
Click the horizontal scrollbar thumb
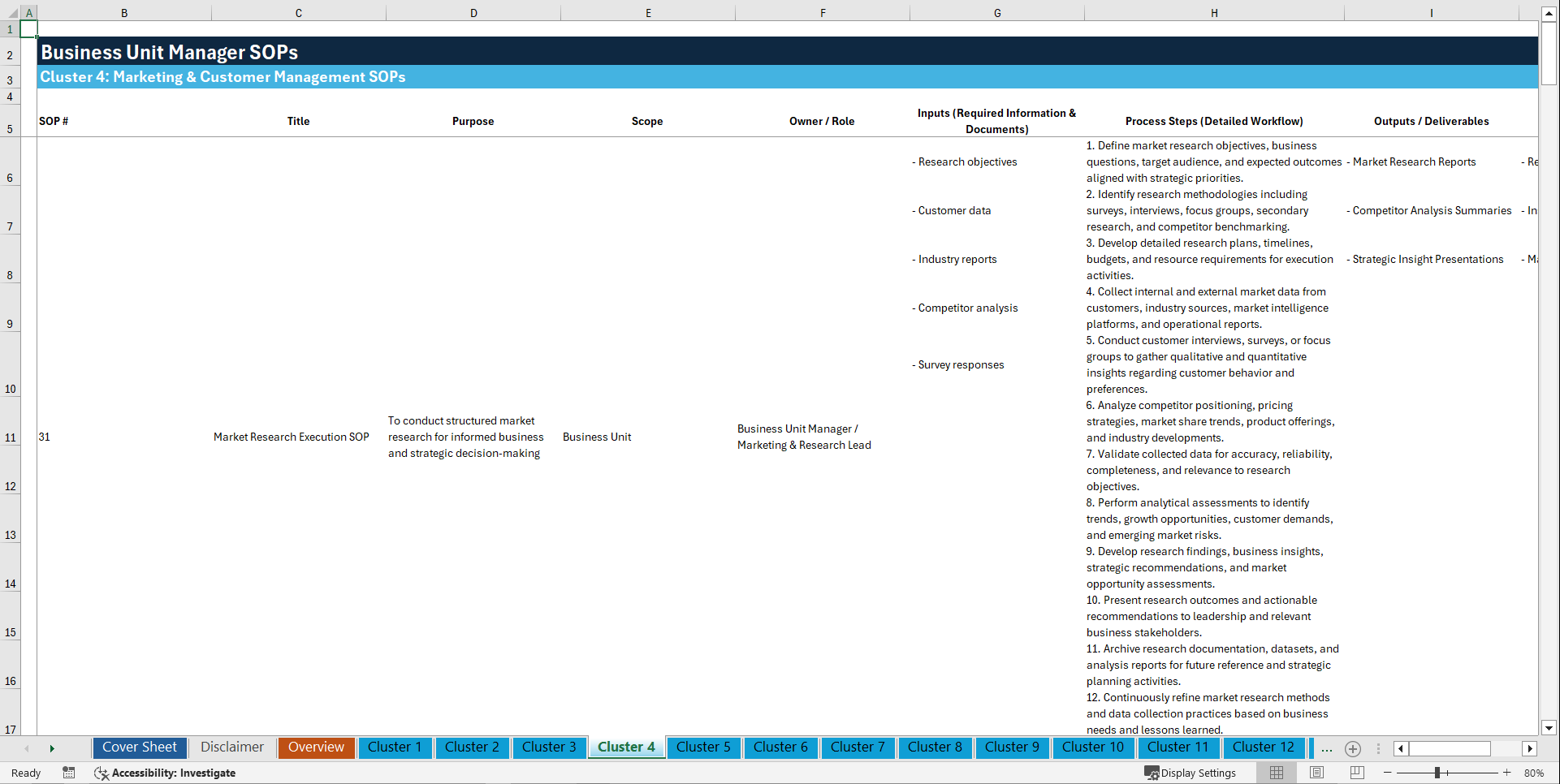1450,748
